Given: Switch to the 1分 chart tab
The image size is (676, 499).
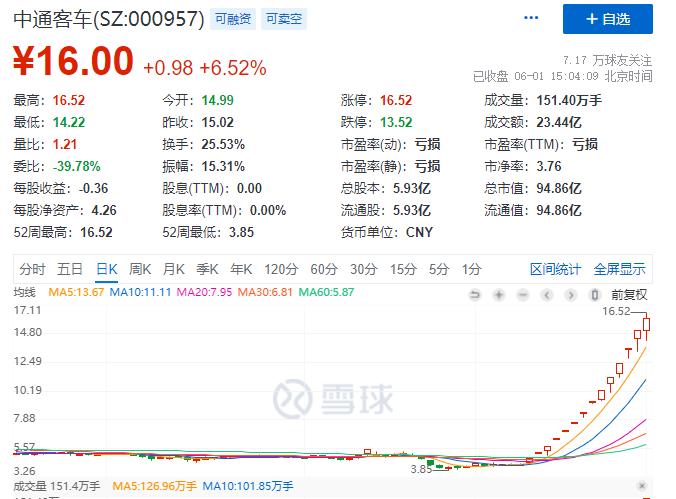Looking at the screenshot, I should point(471,270).
